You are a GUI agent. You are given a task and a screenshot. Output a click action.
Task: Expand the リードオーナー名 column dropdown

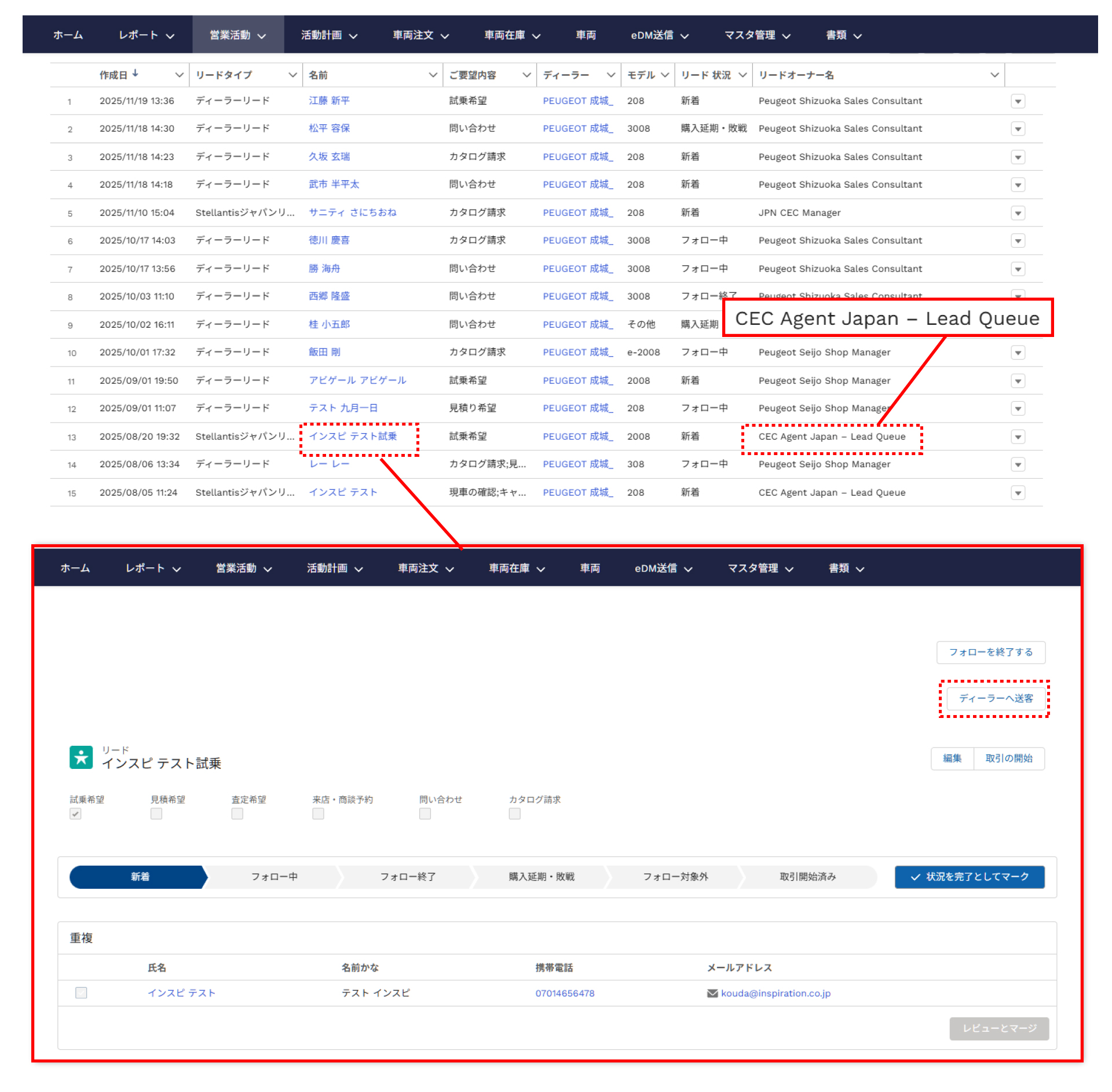994,75
